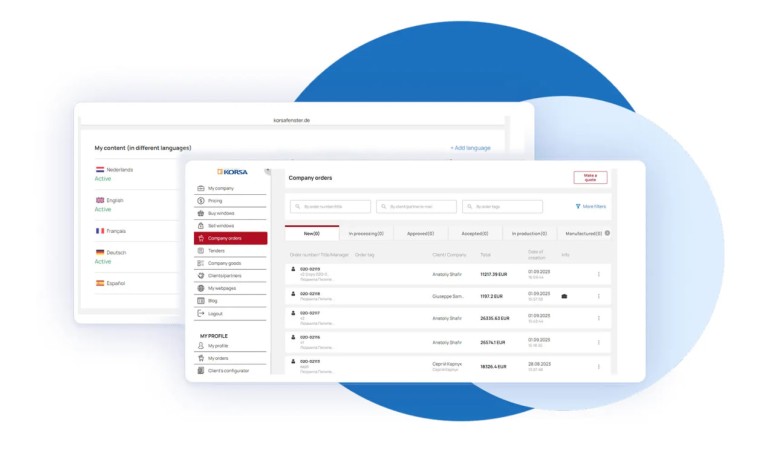Click the order number search field
Screen dimensions: 774x455
pos(330,207)
